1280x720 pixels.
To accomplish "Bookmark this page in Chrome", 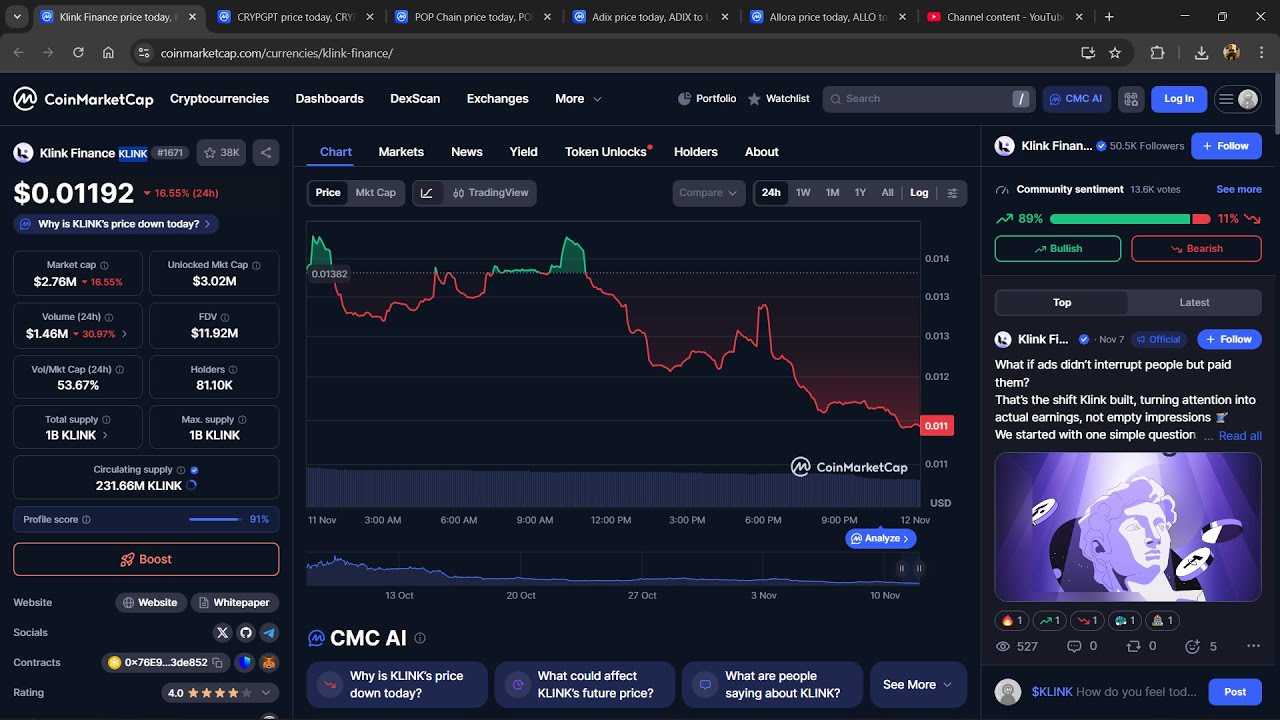I will (1115, 53).
